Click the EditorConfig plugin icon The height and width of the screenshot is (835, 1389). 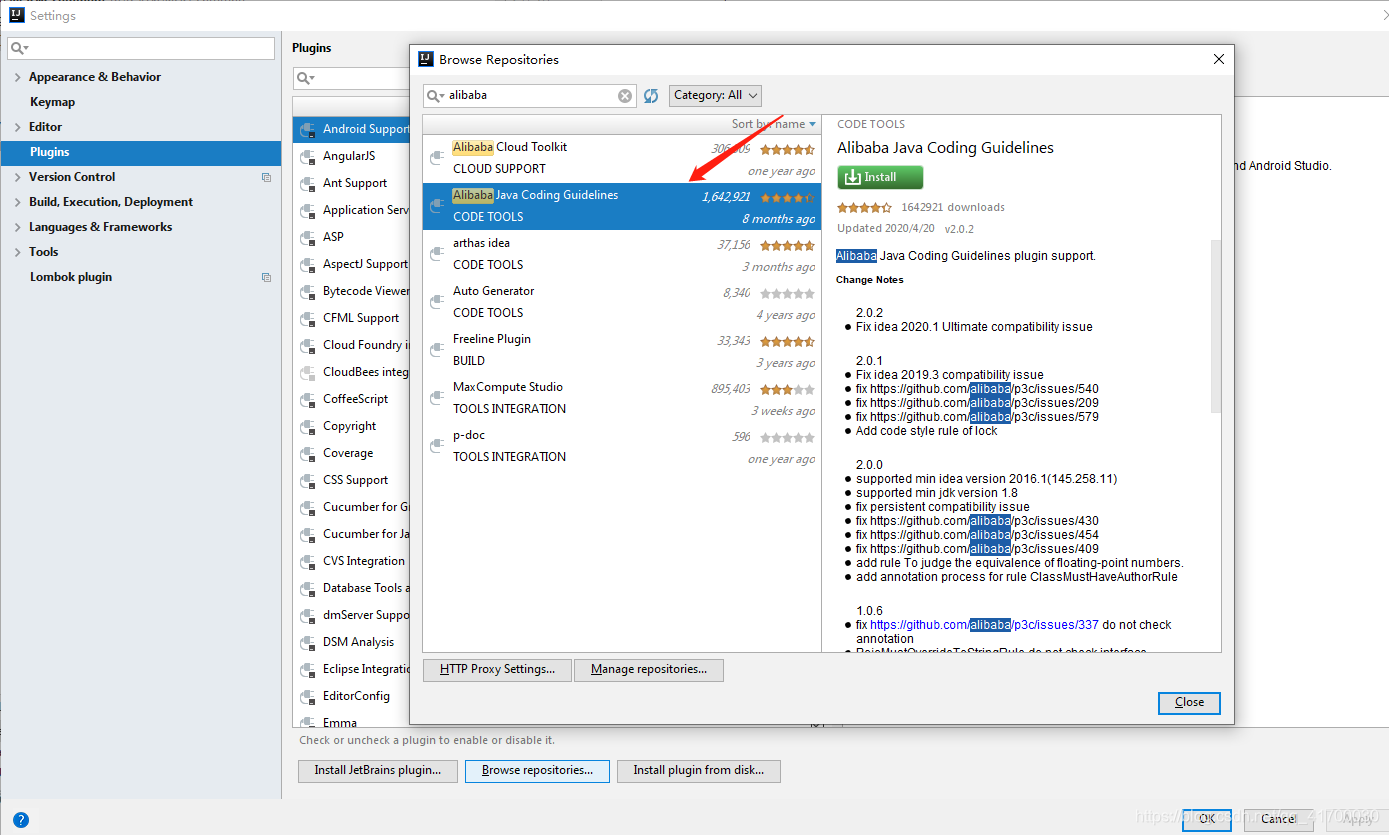coord(308,696)
